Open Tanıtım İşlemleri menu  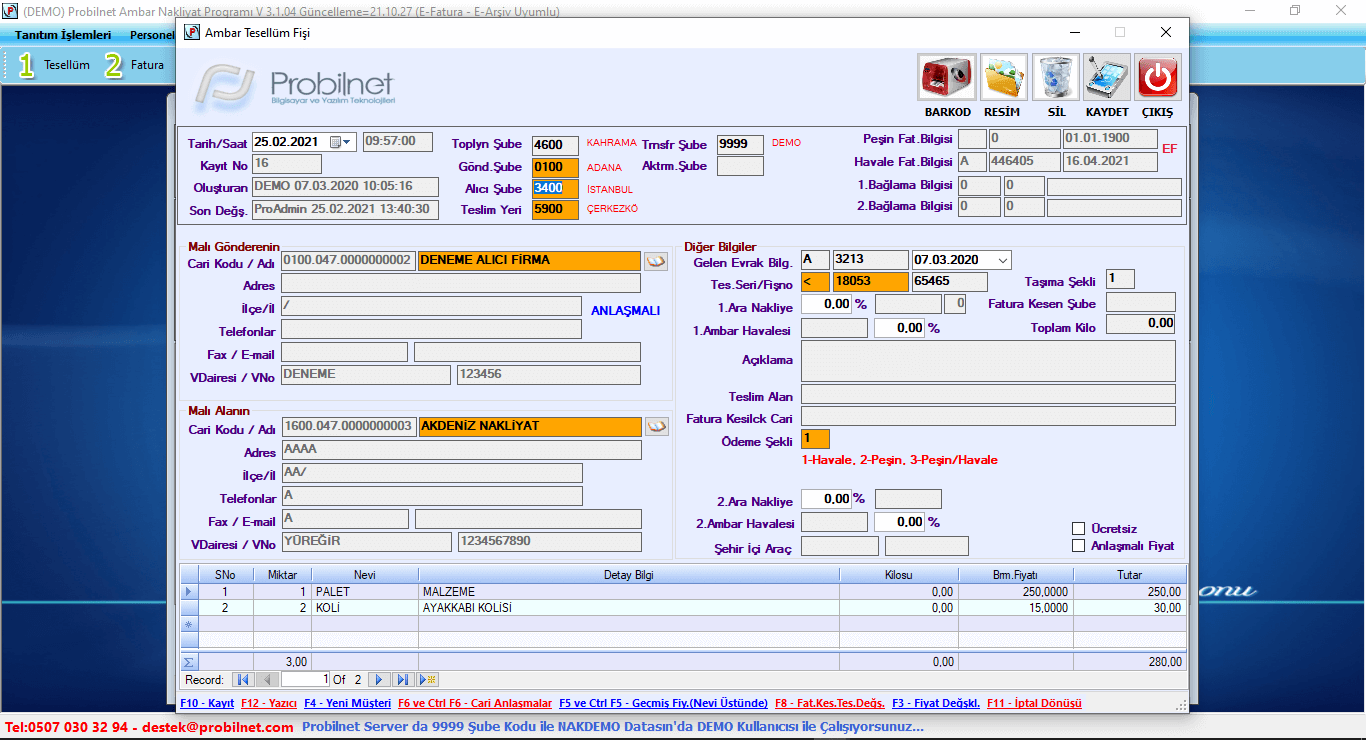[x=63, y=35]
